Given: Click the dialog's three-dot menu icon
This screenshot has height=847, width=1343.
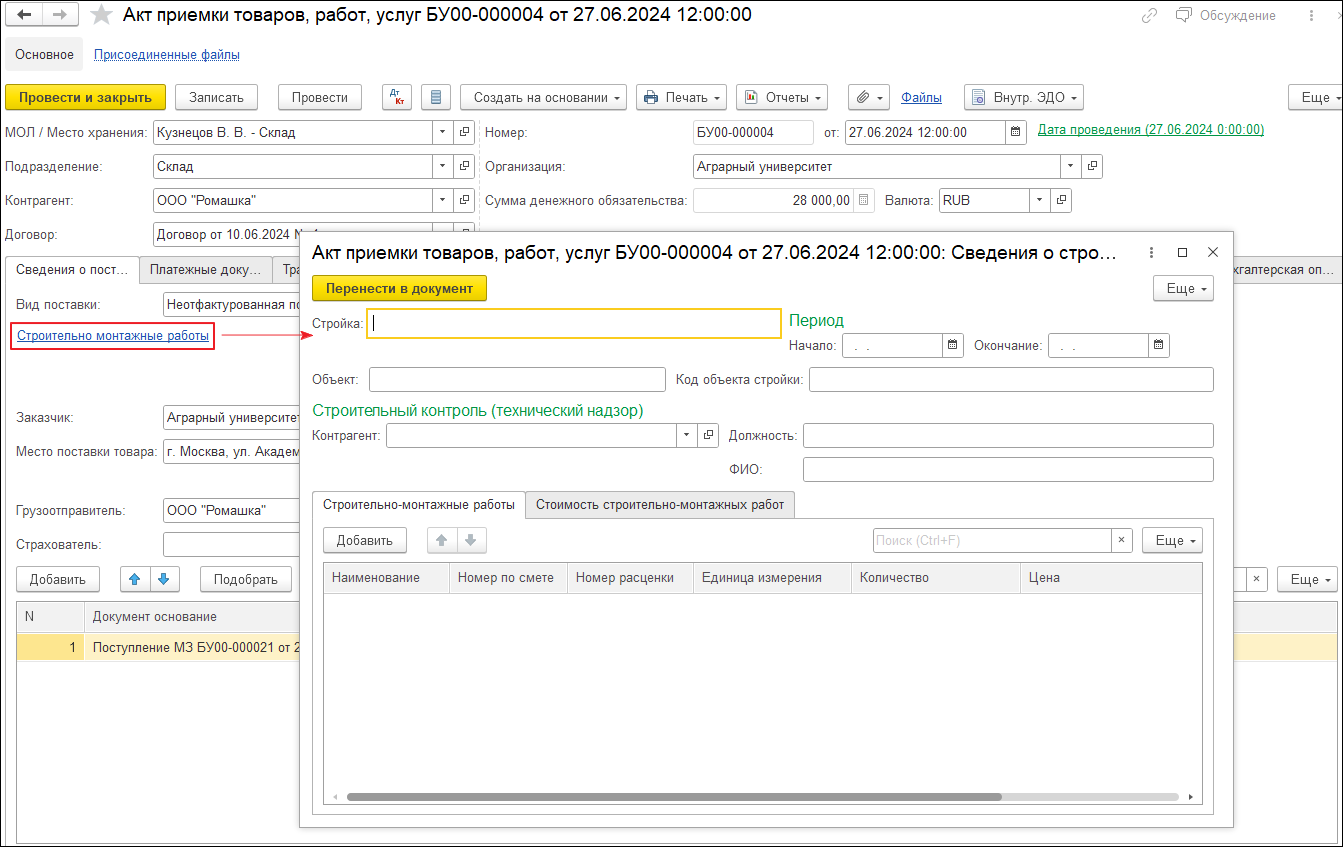Looking at the screenshot, I should (x=1151, y=253).
